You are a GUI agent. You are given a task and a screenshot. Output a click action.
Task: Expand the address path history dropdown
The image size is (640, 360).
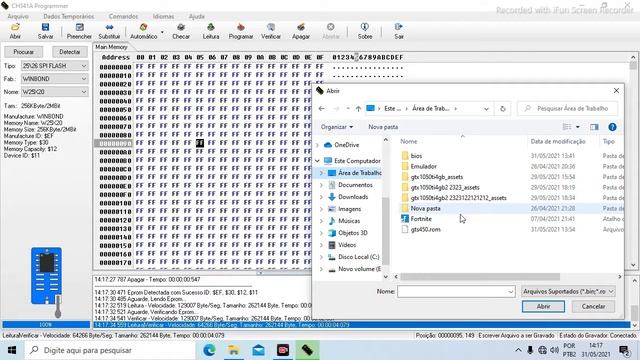point(486,109)
